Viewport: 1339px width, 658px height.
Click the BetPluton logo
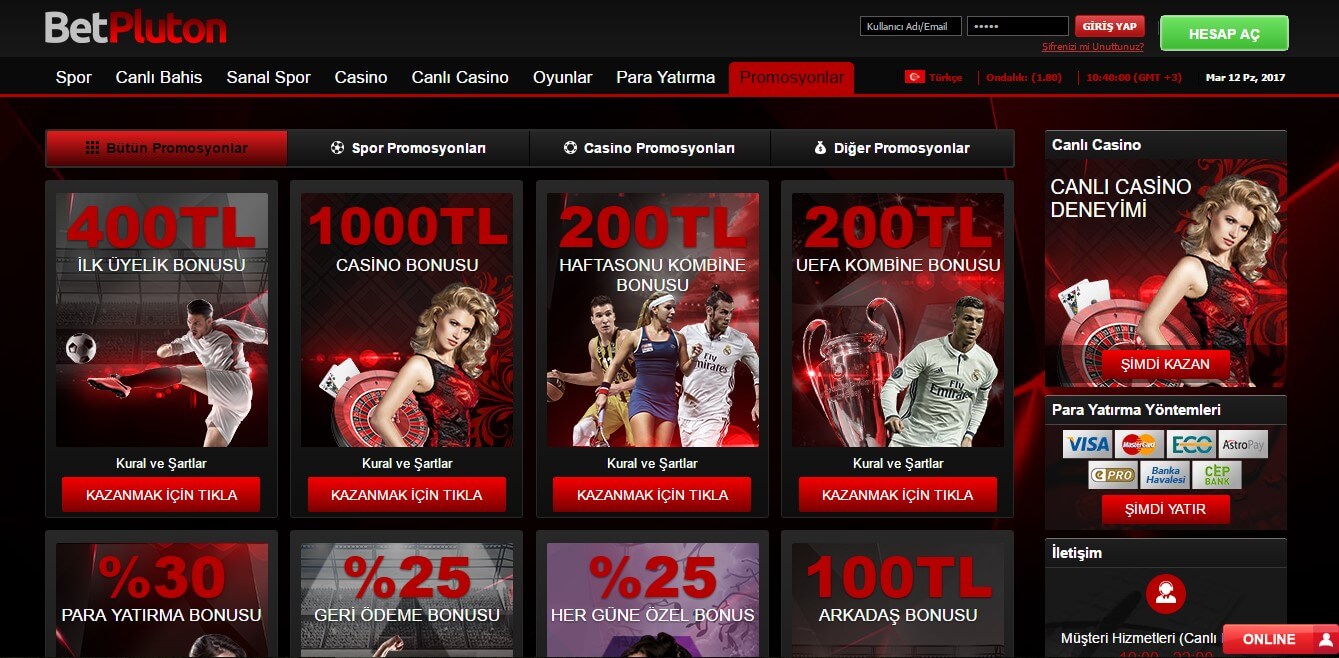tap(136, 28)
